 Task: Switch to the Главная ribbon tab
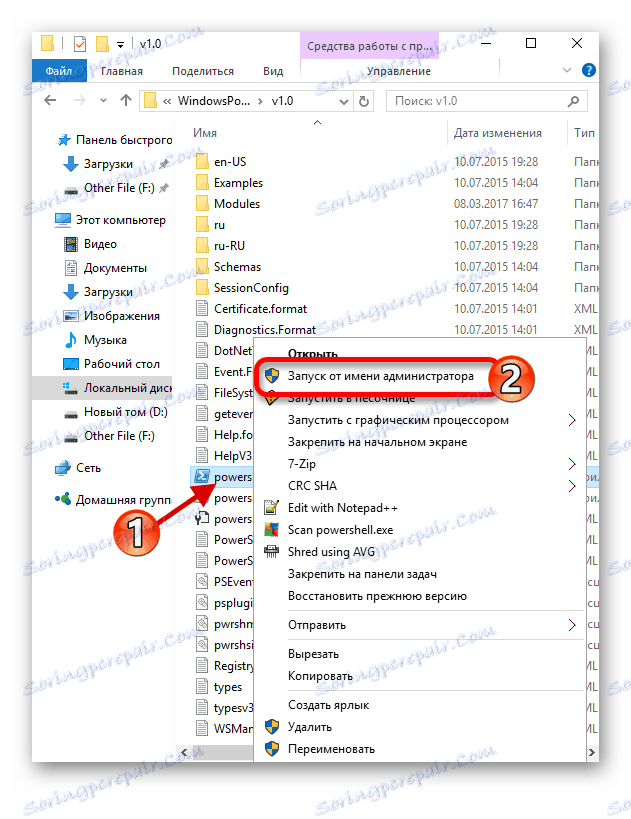(x=121, y=71)
